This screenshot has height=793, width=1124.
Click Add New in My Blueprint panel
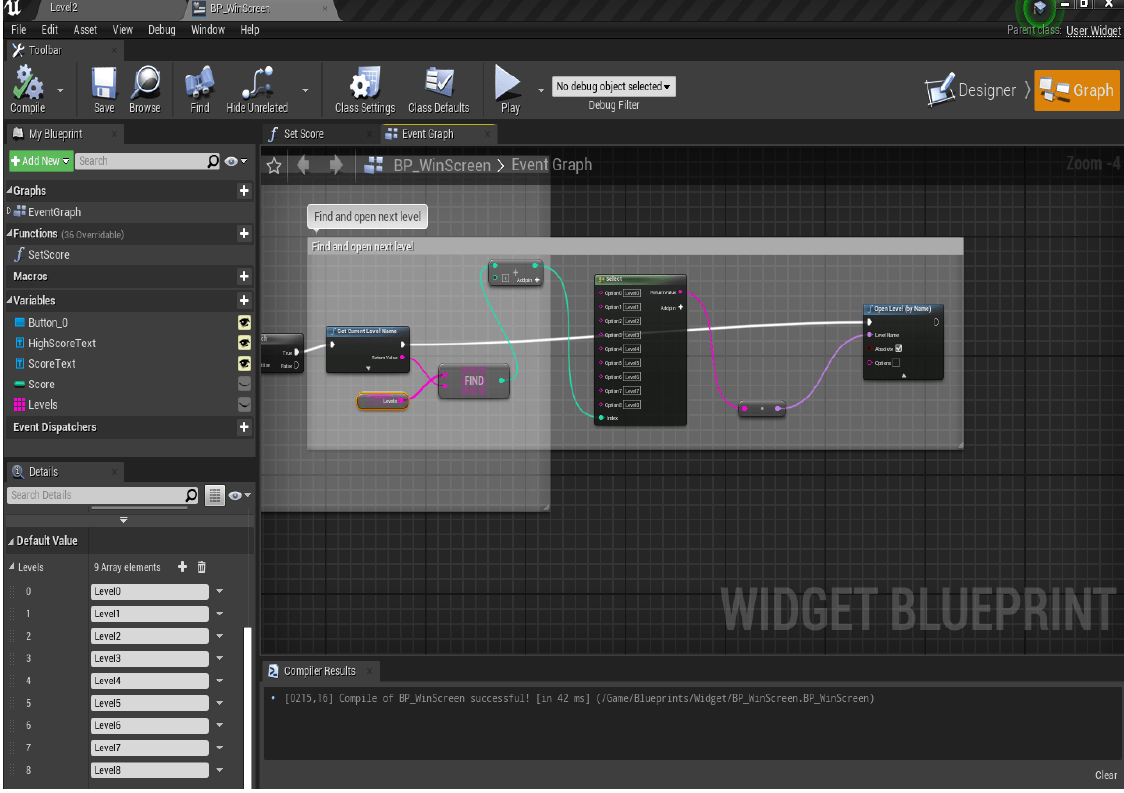(x=40, y=160)
